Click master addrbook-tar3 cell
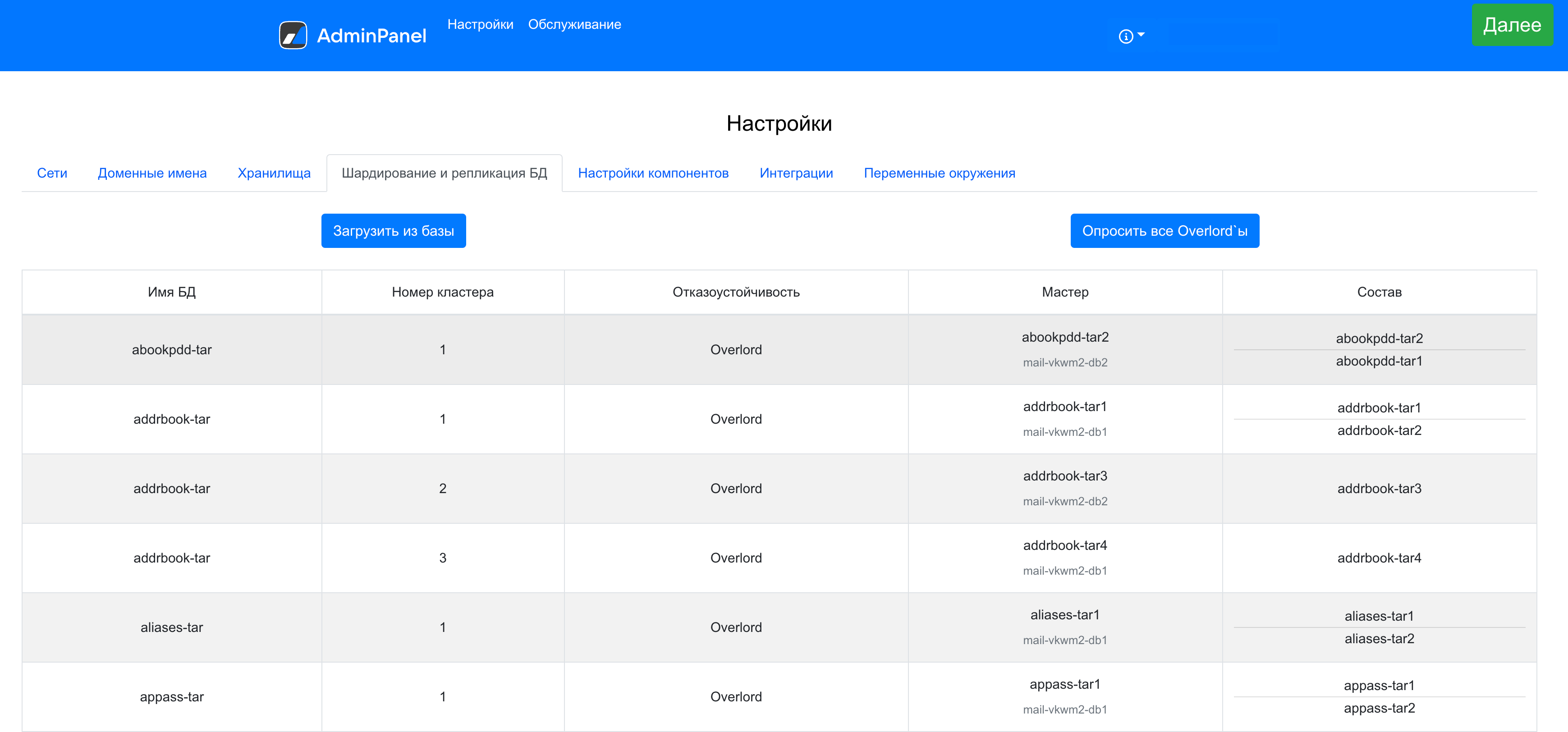This screenshot has height=732, width=1568. tap(1064, 476)
